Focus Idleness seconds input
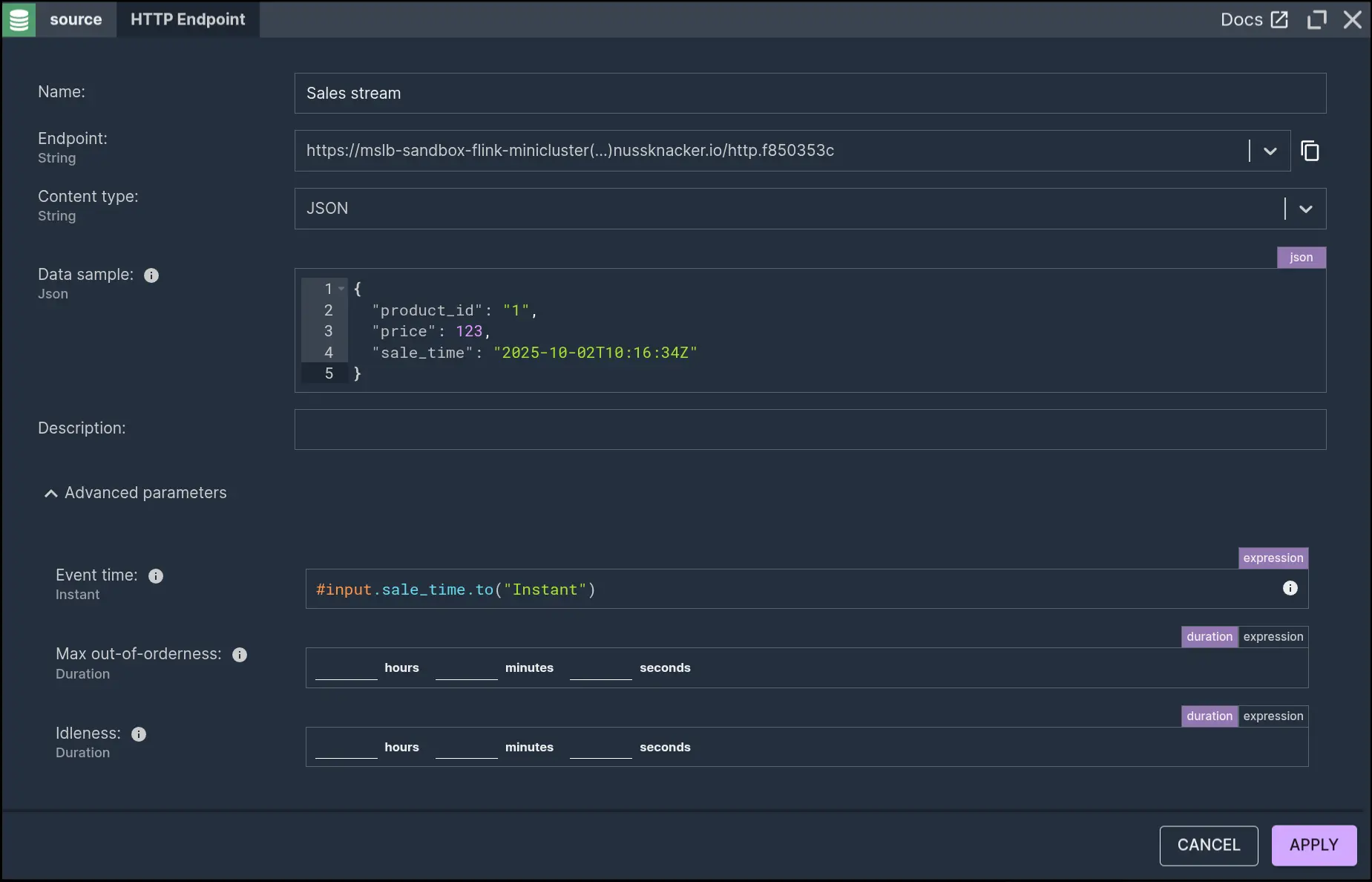 (601, 747)
